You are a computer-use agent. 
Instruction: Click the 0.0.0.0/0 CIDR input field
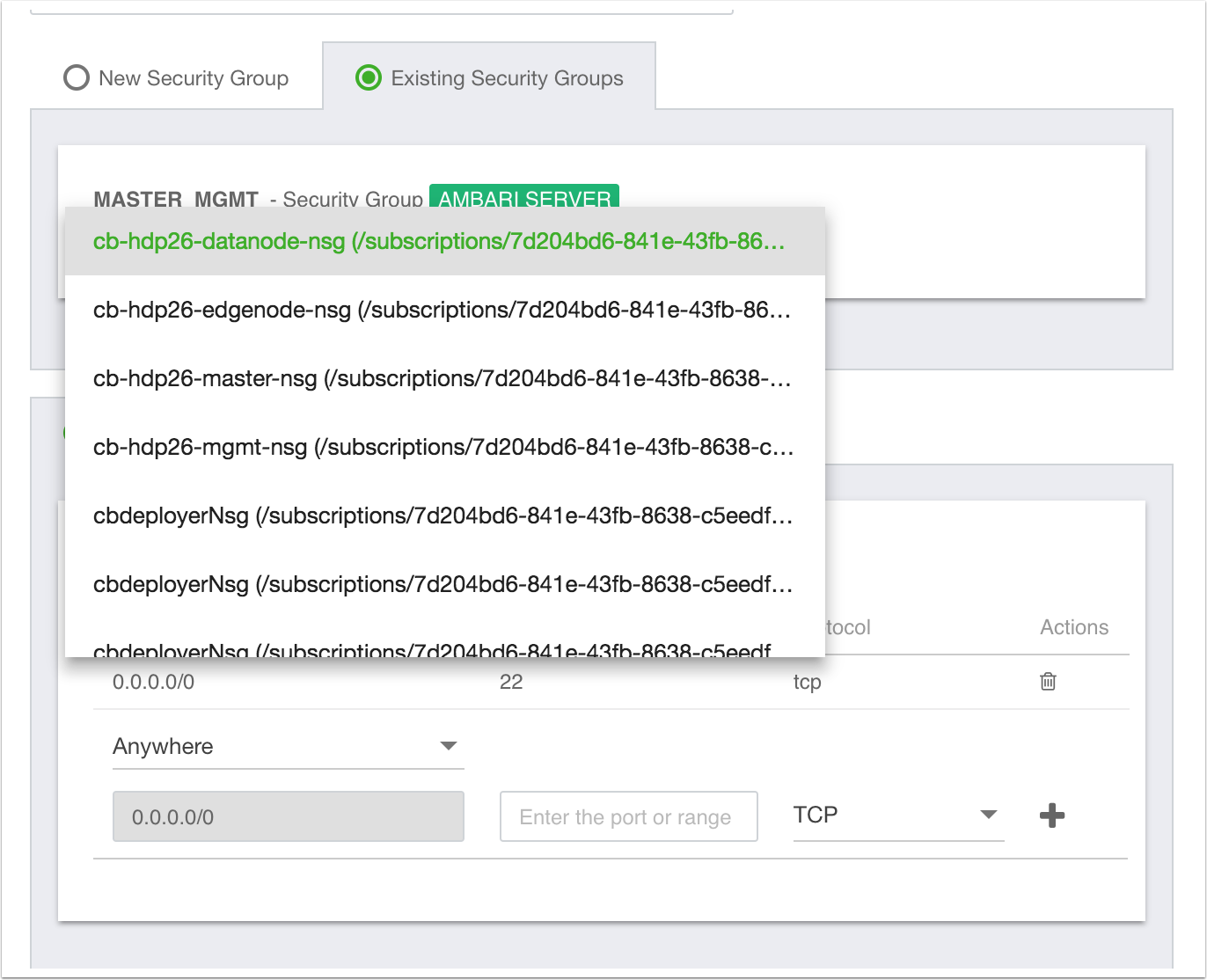click(x=289, y=816)
